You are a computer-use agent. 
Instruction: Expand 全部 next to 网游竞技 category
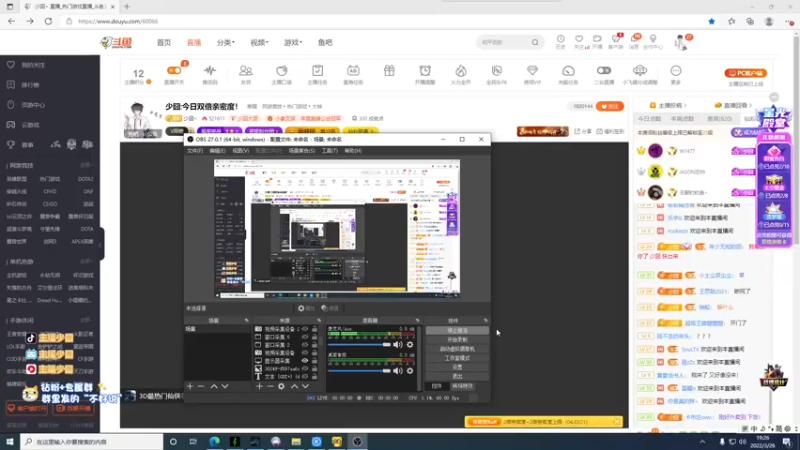(86, 165)
